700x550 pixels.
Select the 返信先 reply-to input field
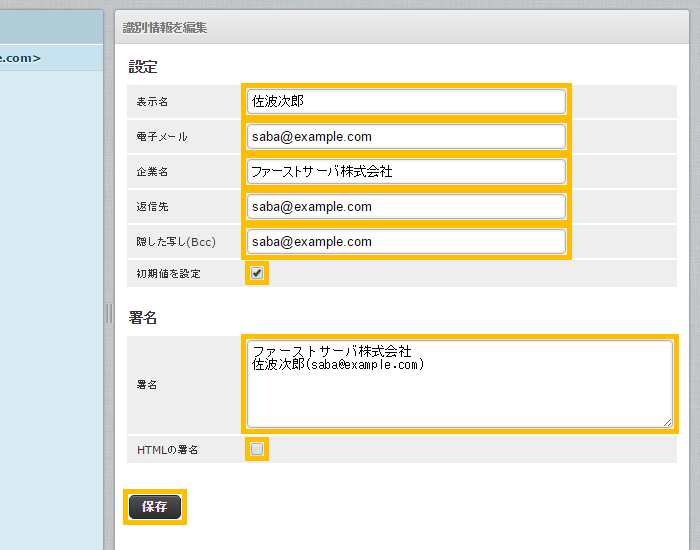pyautogui.click(x=405, y=206)
